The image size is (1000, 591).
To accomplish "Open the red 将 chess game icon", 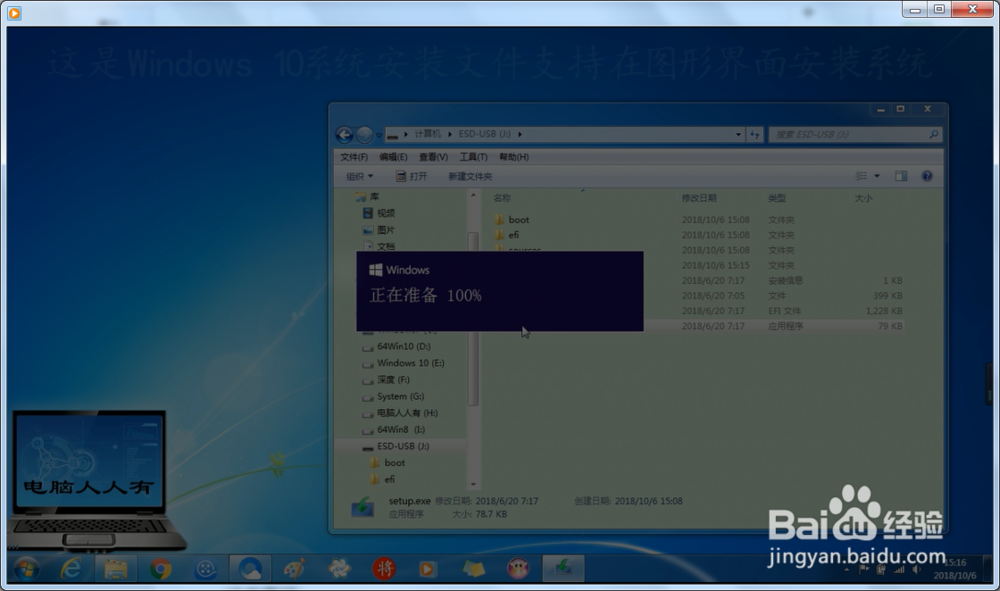I will coord(384,569).
